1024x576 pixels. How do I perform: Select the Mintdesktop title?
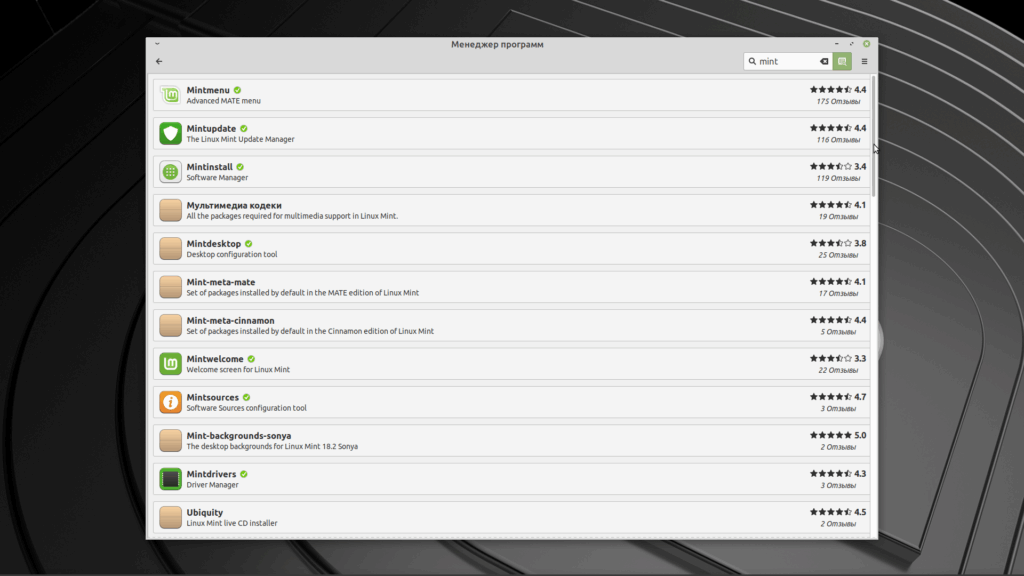click(x=214, y=244)
